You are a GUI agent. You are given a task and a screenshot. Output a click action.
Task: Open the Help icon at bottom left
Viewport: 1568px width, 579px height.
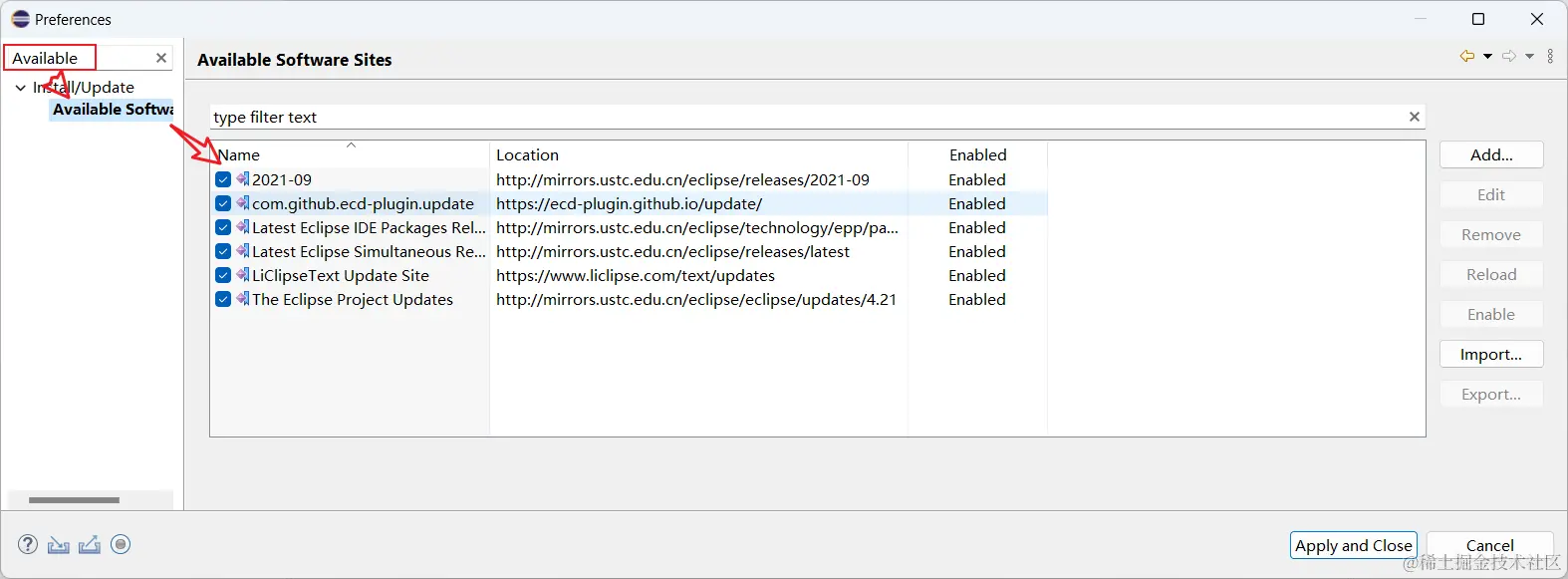28,544
